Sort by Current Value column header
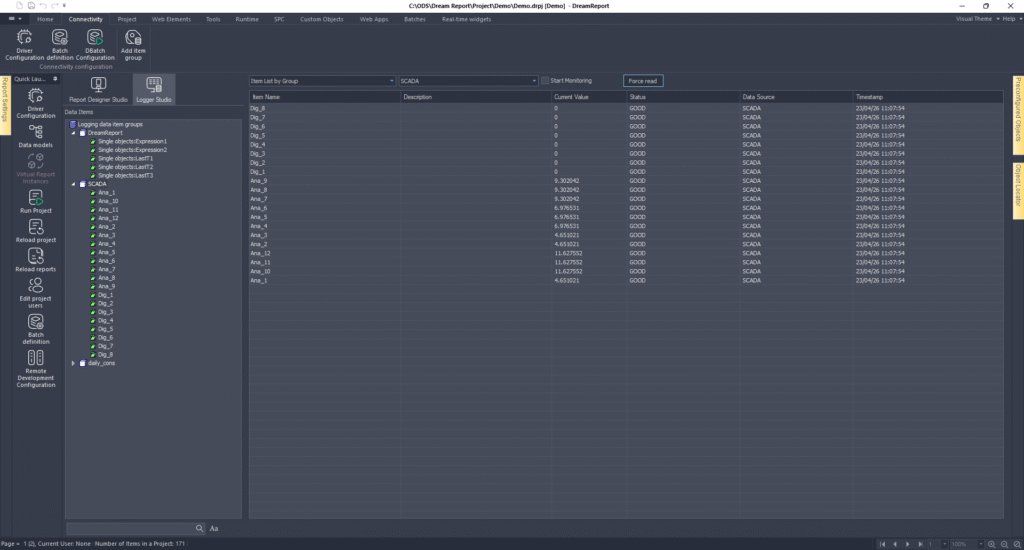The width and height of the screenshot is (1024, 550). click(x=589, y=97)
